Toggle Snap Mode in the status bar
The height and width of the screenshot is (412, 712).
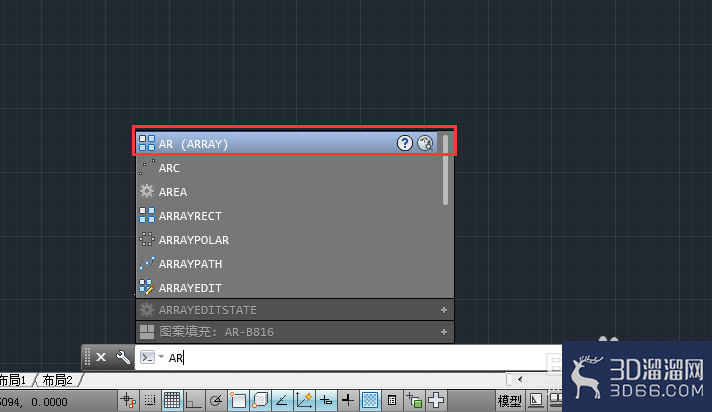tap(150, 401)
